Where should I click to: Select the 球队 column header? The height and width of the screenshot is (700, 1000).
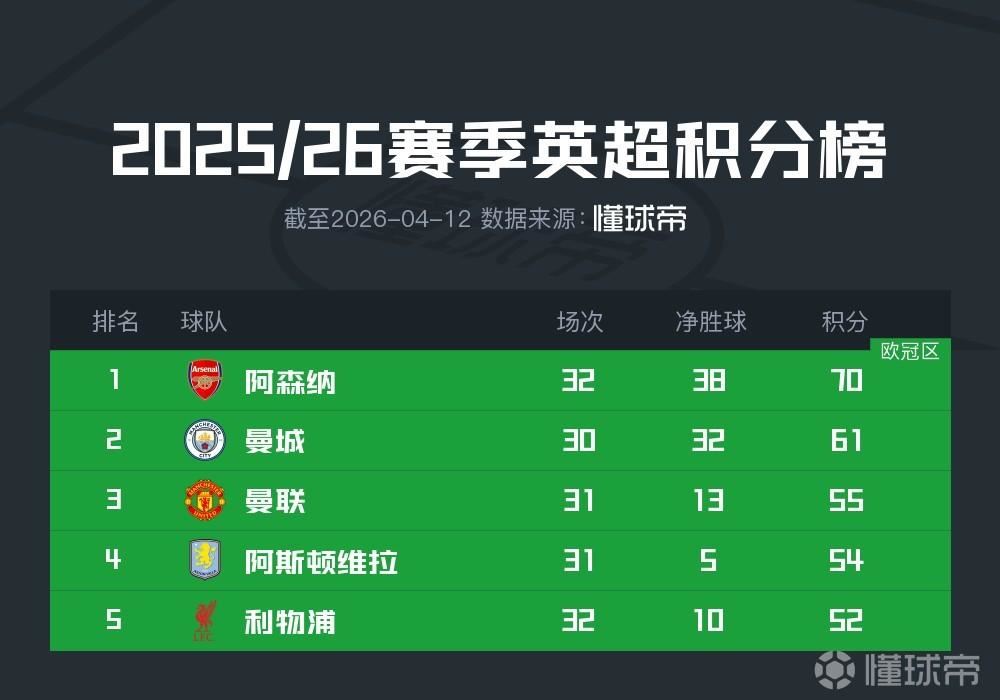(204, 321)
